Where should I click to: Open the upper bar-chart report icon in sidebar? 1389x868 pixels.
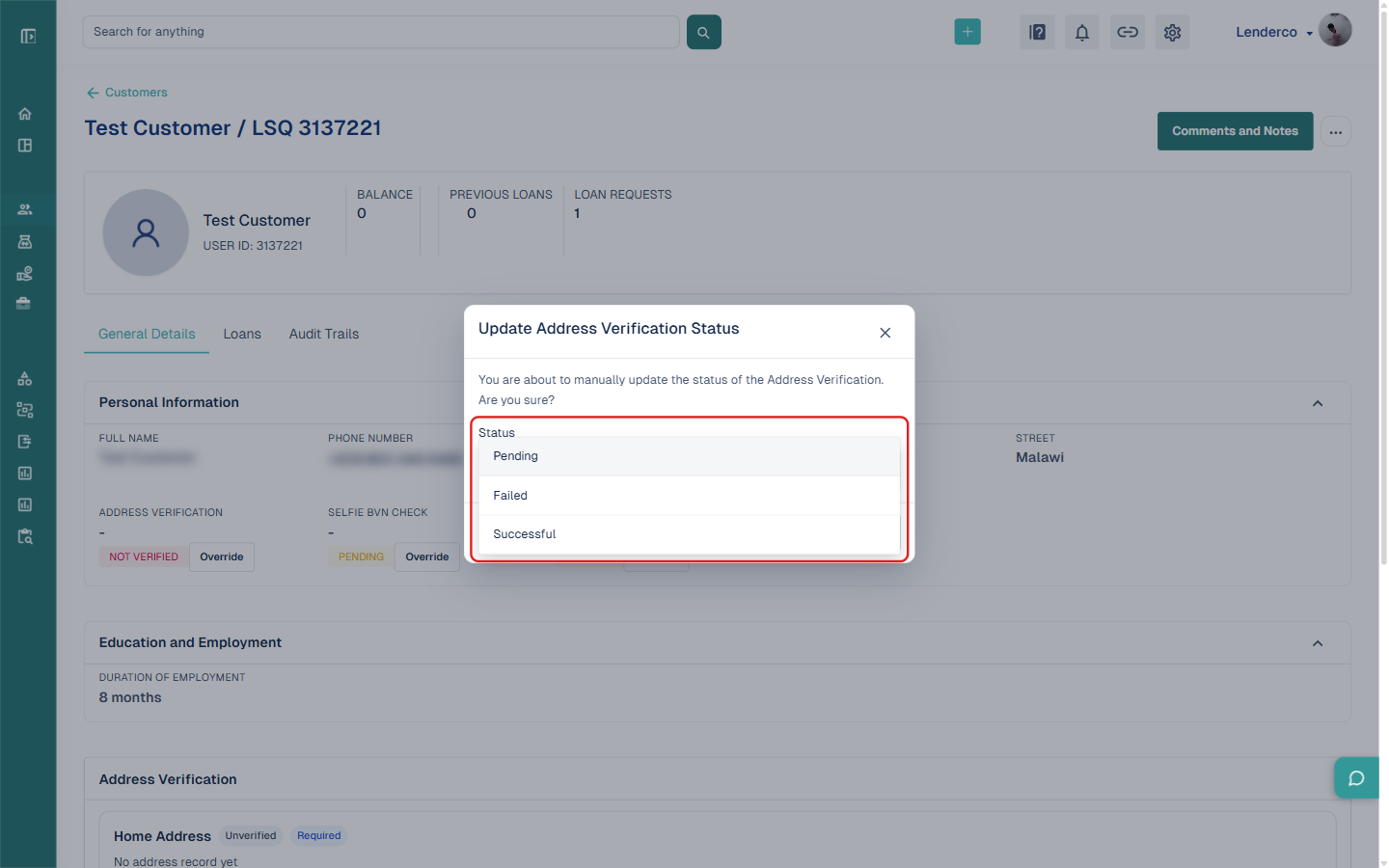(x=25, y=474)
